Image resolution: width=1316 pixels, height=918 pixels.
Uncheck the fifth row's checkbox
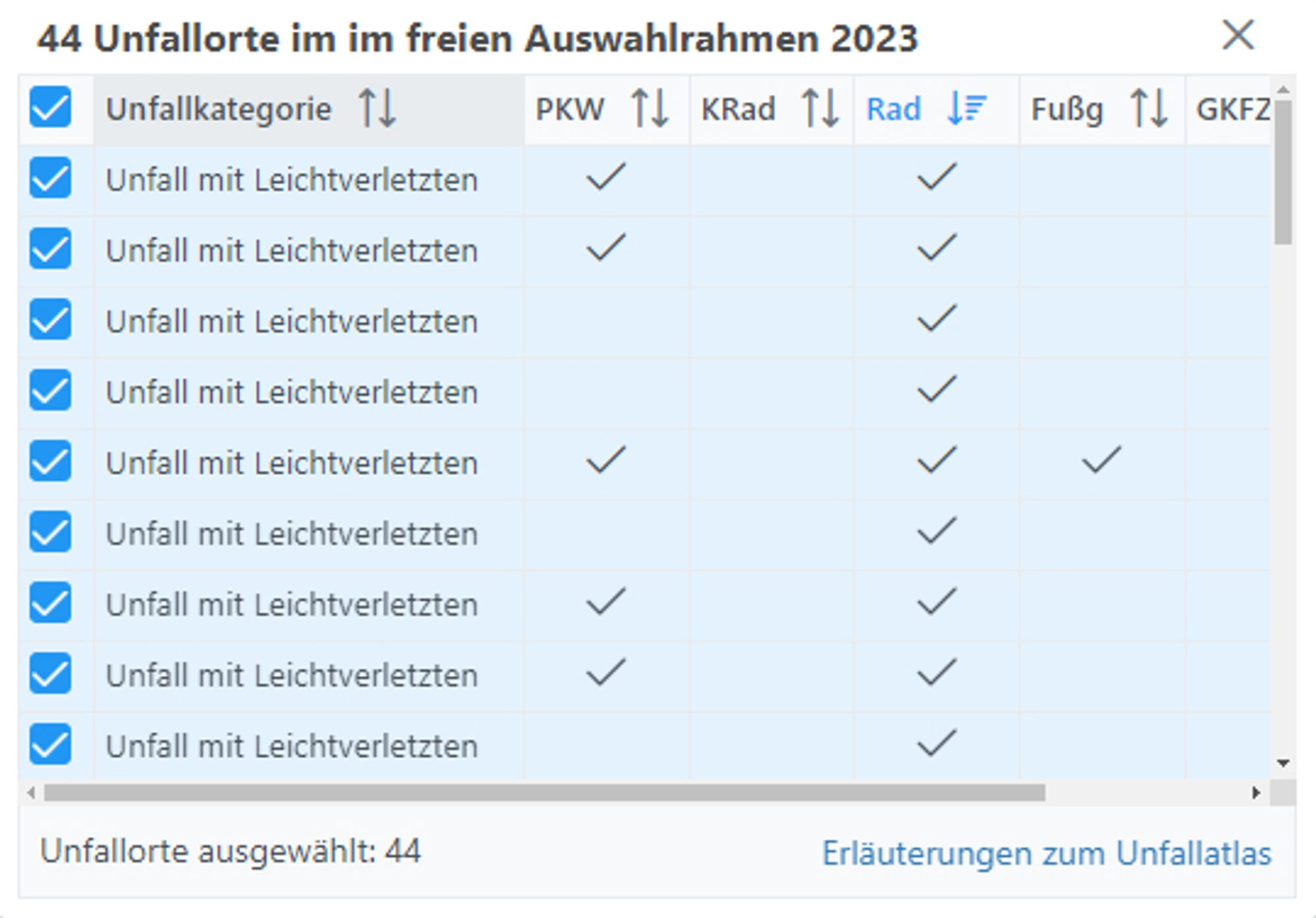pos(50,461)
